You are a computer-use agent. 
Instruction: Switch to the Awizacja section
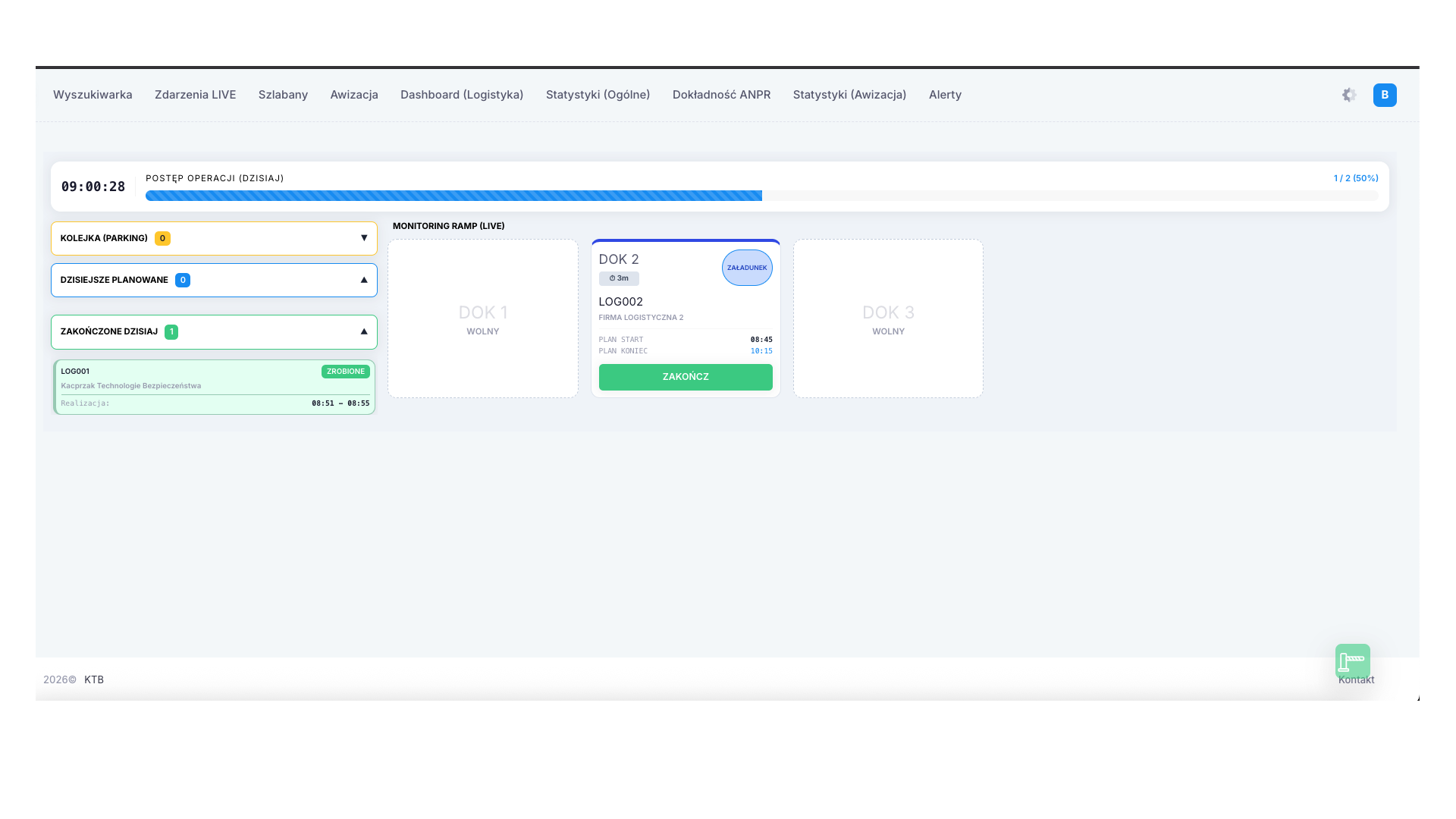coord(354,95)
